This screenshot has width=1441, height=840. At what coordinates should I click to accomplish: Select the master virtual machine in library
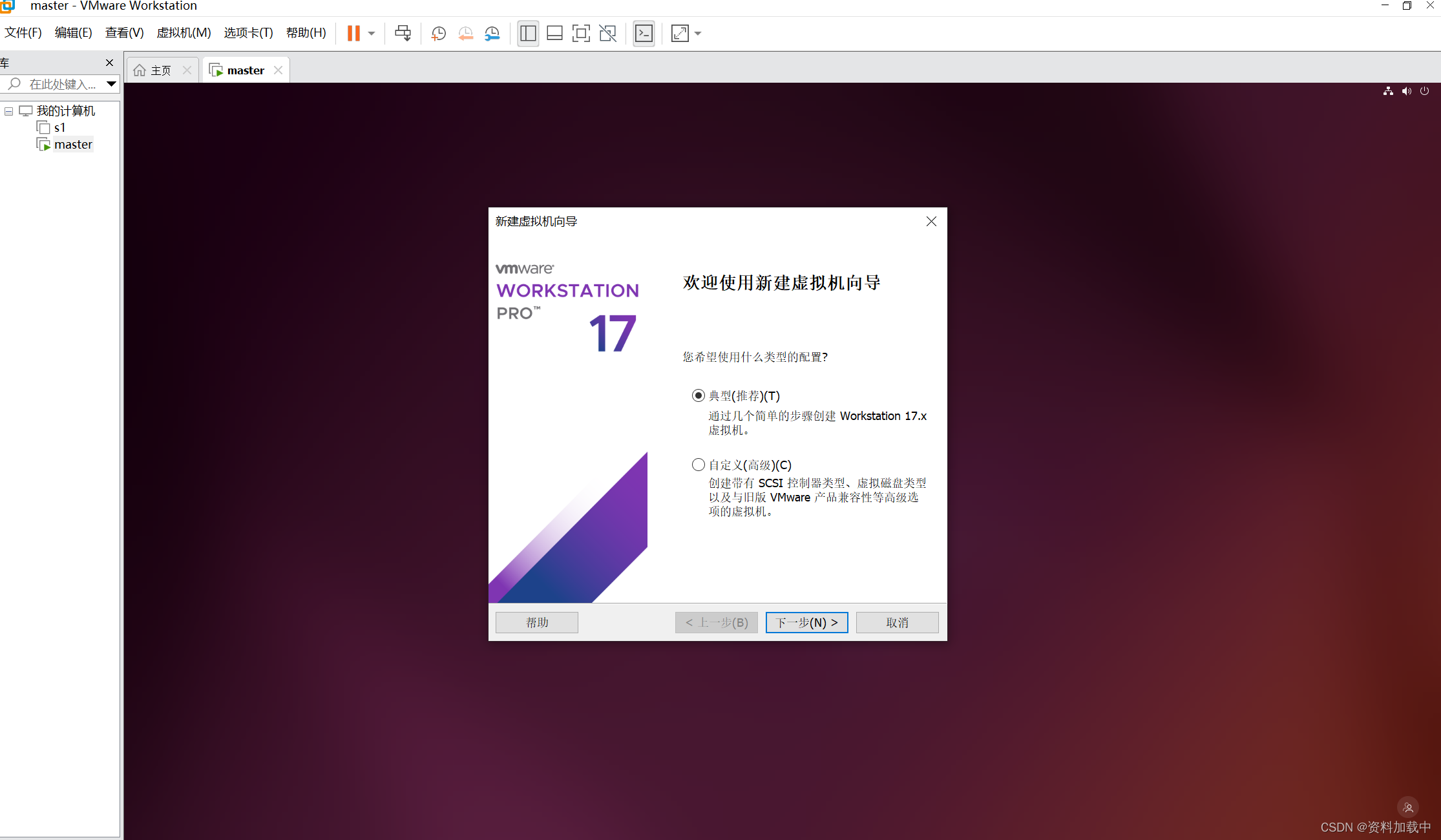point(73,144)
